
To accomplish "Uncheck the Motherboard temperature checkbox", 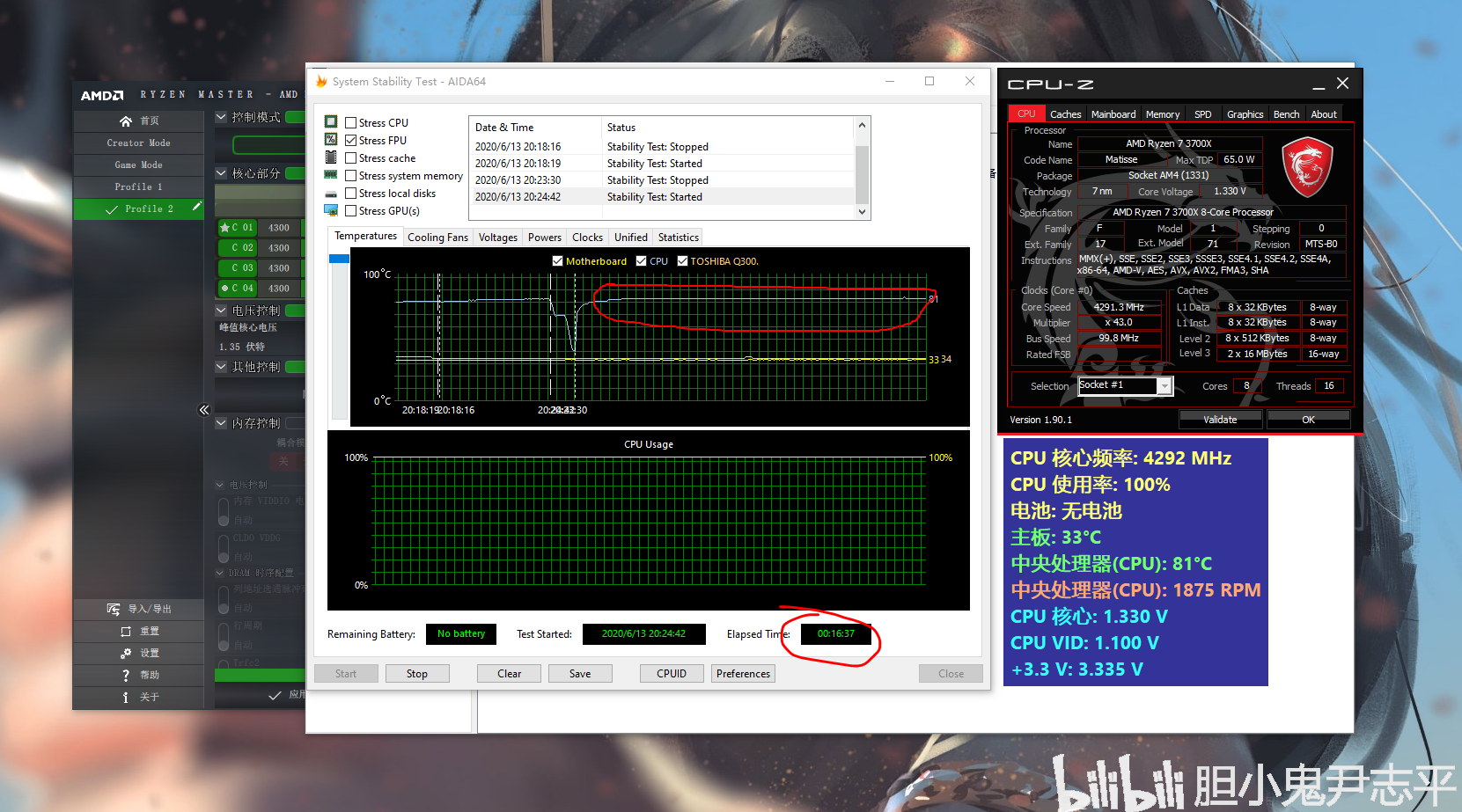I will 558,260.
